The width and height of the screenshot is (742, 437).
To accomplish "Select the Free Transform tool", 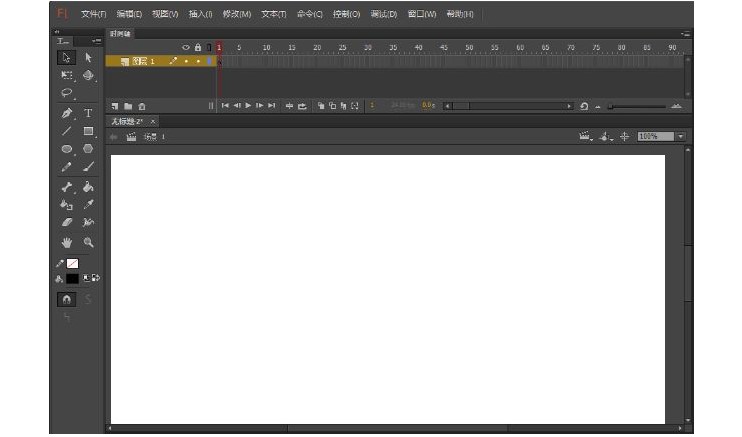I will pos(66,75).
